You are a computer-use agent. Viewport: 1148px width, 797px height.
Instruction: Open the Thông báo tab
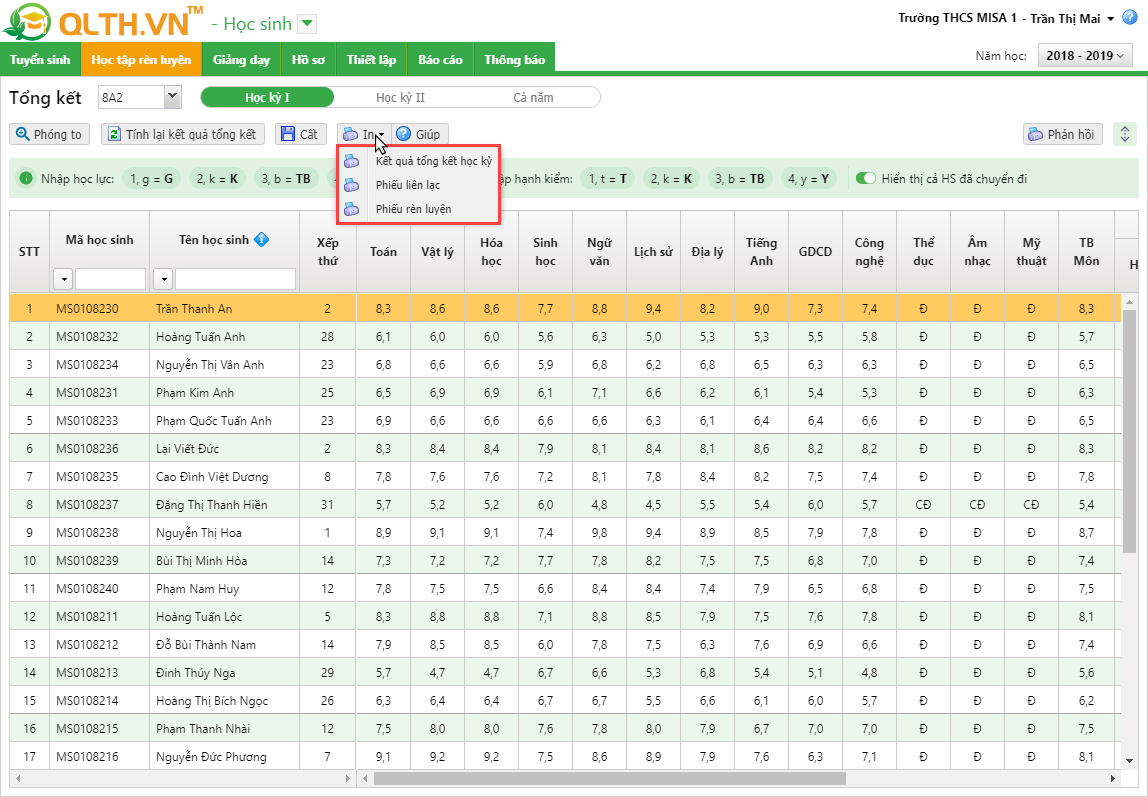[515, 59]
